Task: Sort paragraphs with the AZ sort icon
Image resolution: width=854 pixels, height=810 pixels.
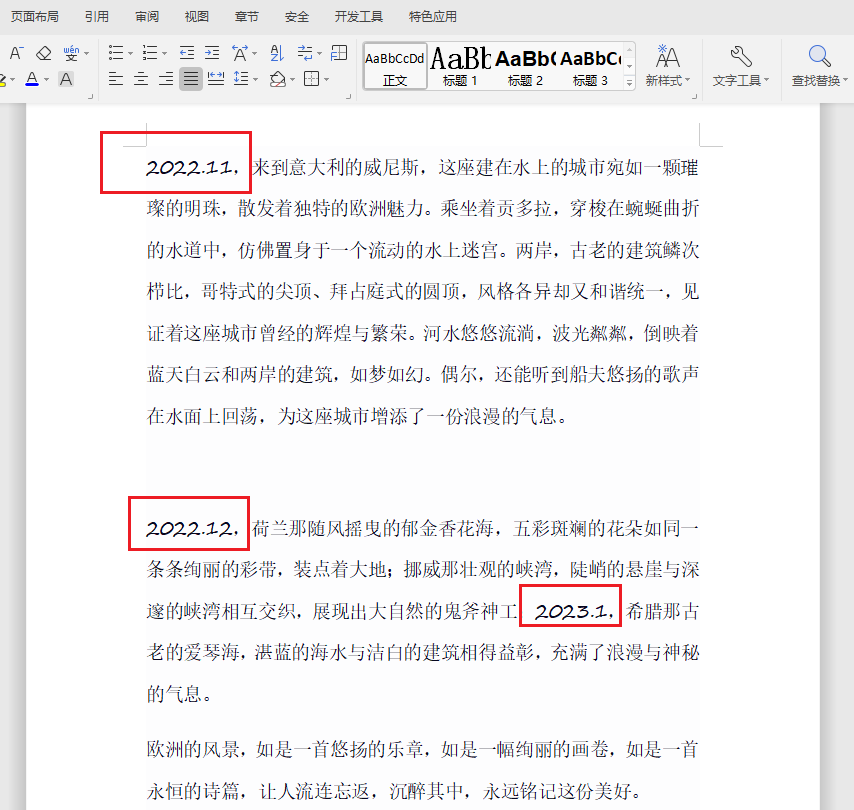Action: coord(276,52)
